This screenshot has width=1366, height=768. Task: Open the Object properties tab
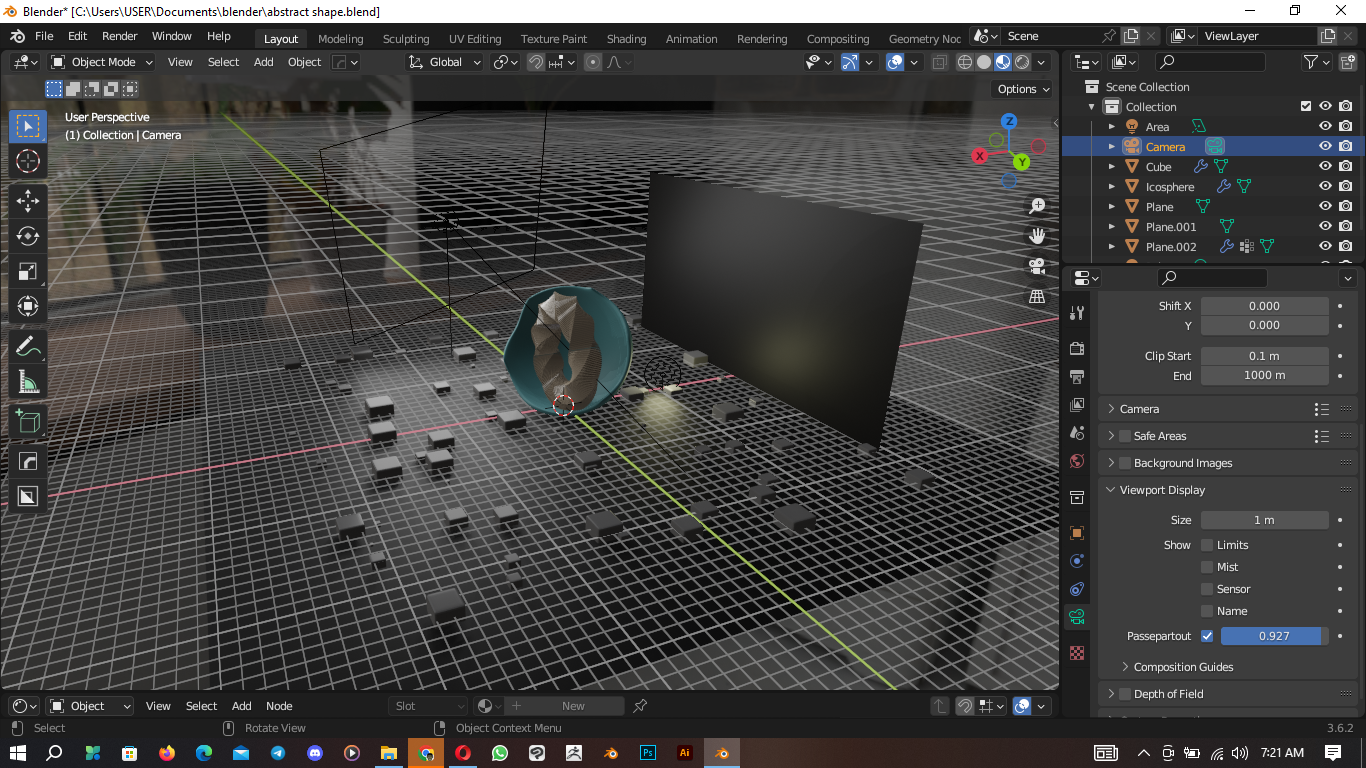(1077, 533)
